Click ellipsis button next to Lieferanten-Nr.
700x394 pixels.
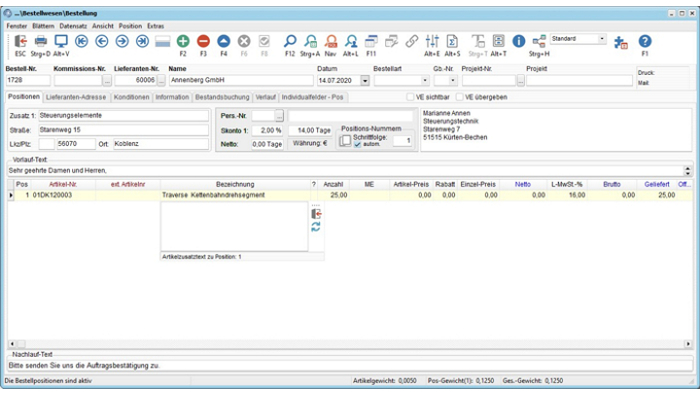(x=162, y=80)
